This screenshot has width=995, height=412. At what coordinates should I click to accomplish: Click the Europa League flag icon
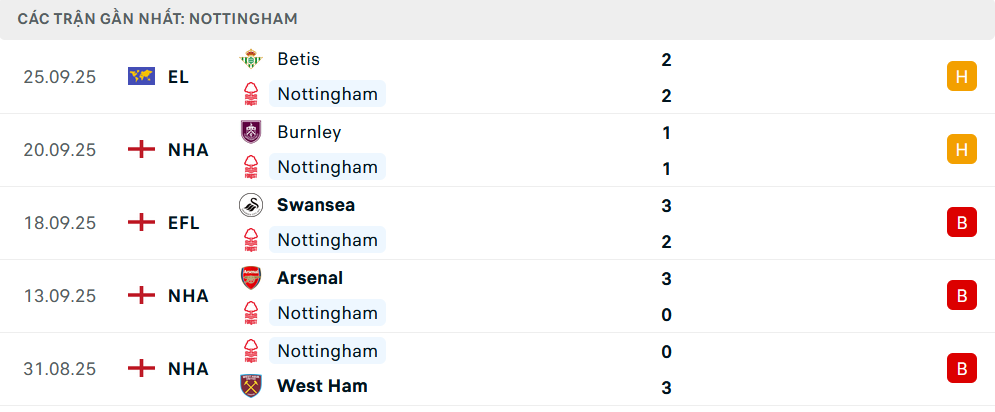click(x=142, y=76)
